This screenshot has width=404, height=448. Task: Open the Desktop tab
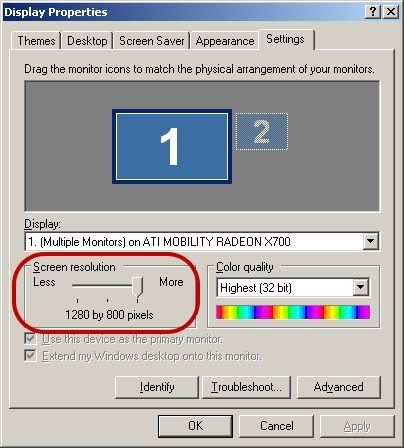point(87,41)
